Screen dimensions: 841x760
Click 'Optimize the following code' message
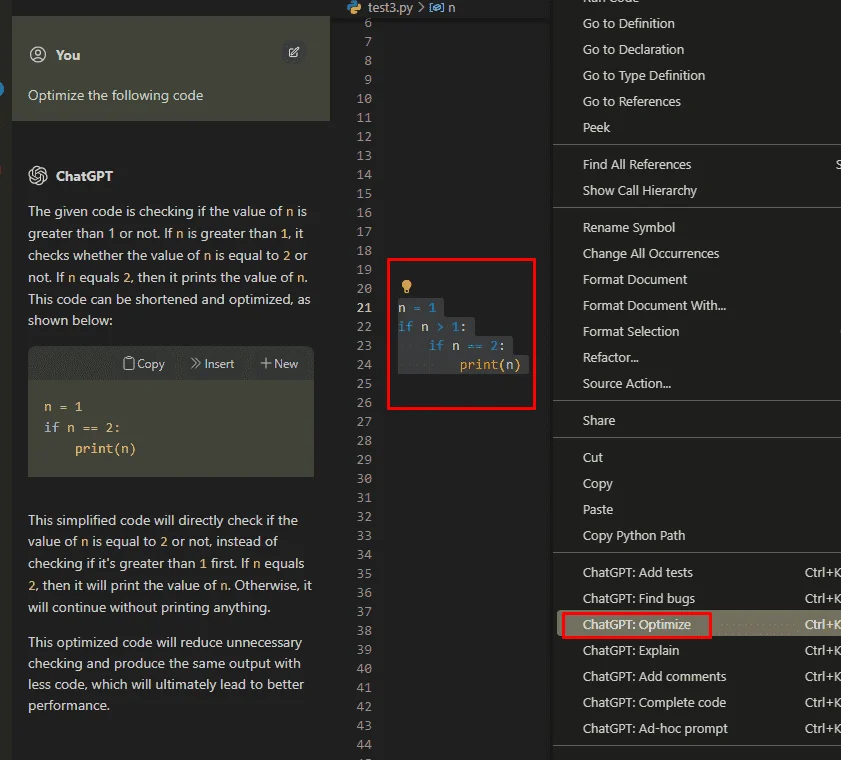[x=115, y=95]
